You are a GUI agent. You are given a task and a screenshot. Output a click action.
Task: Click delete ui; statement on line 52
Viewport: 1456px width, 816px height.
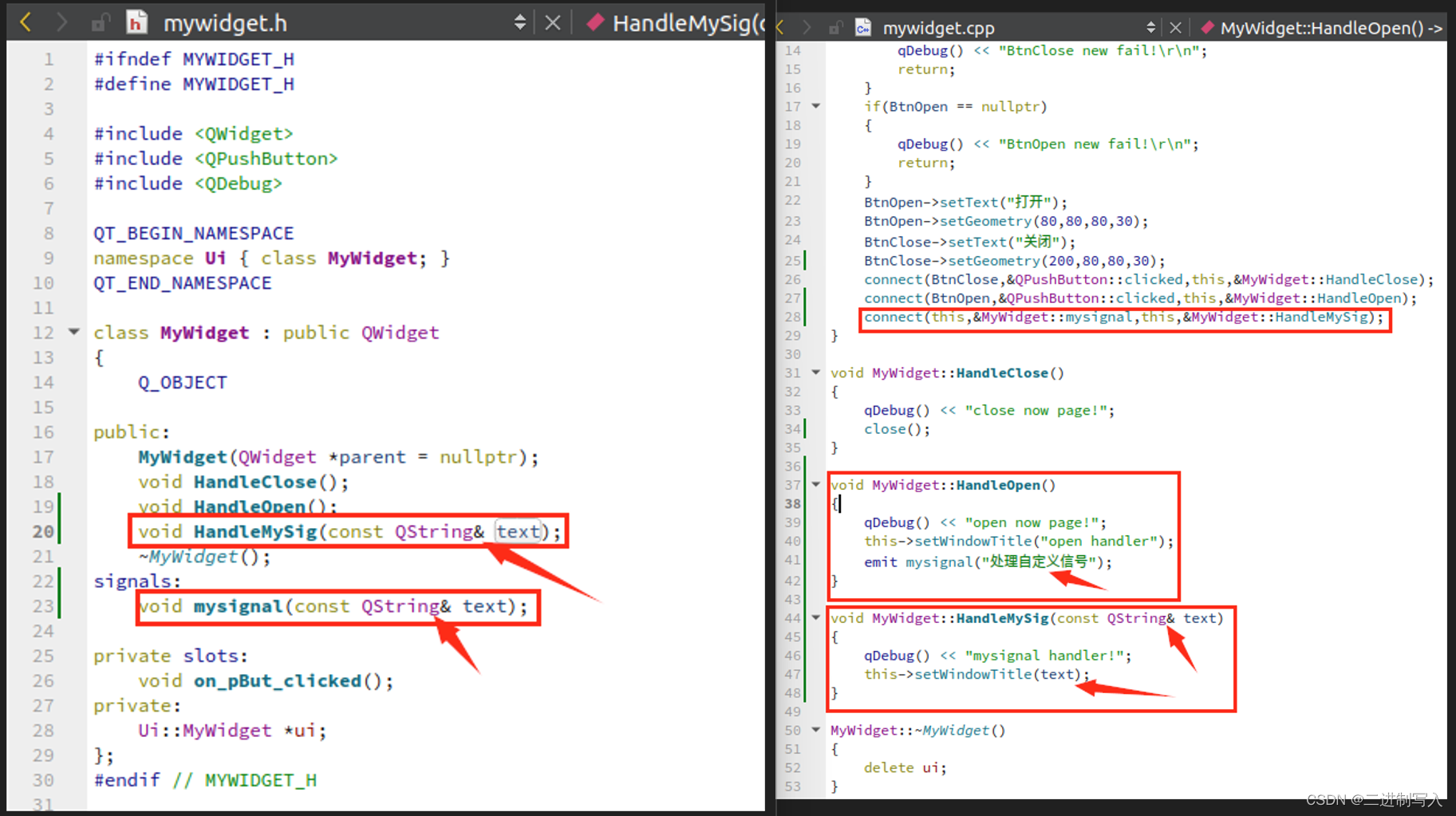pyautogui.click(x=905, y=767)
